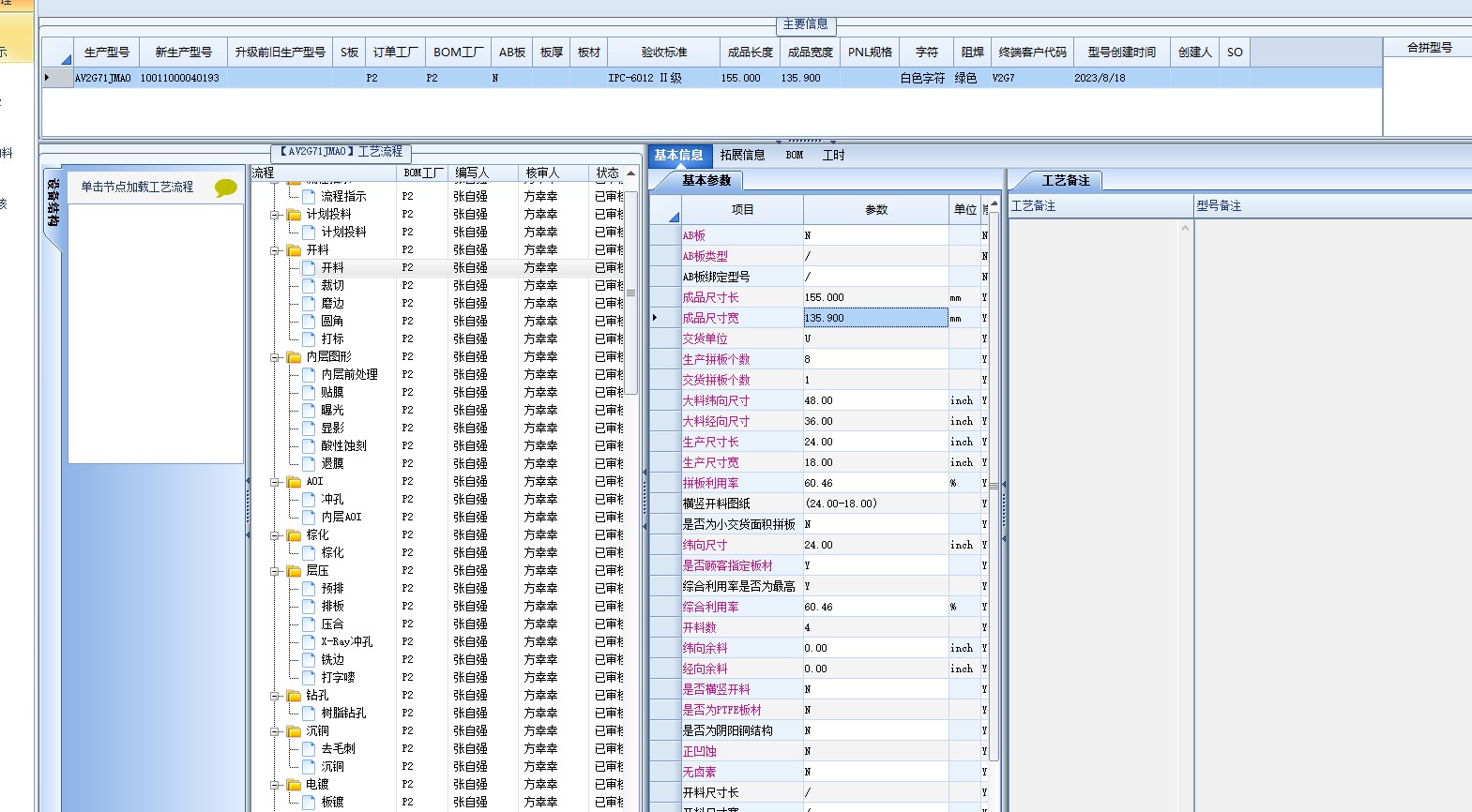The width and height of the screenshot is (1472, 812).
Task: Click the document icon beside 裁切
Action: point(309,285)
